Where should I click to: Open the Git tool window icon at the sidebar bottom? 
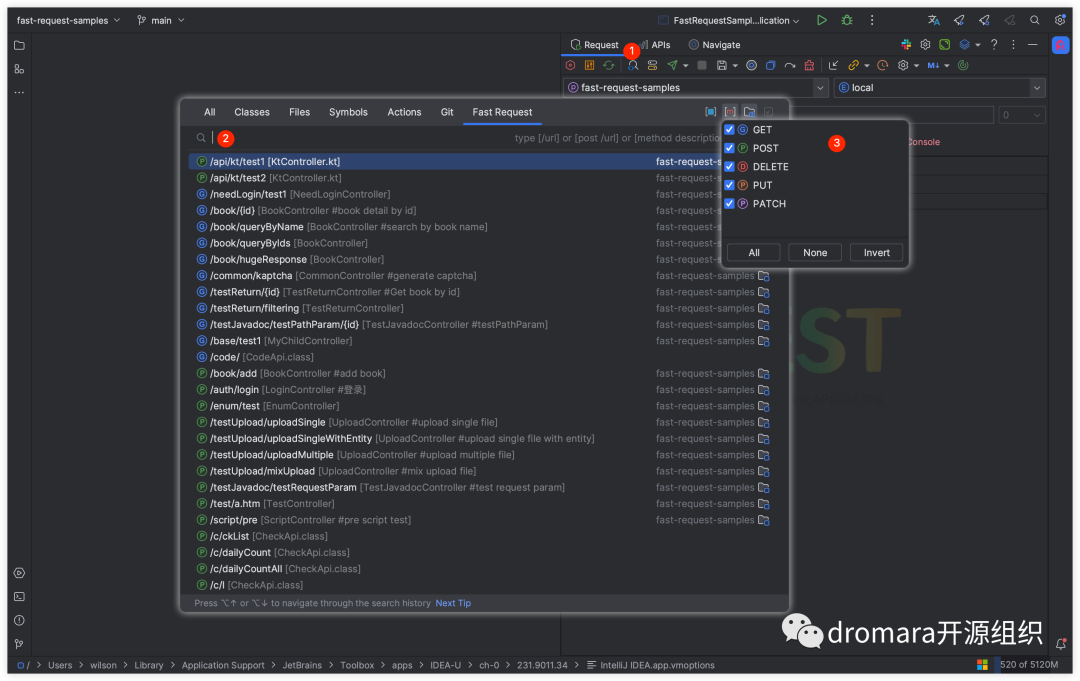[19, 644]
